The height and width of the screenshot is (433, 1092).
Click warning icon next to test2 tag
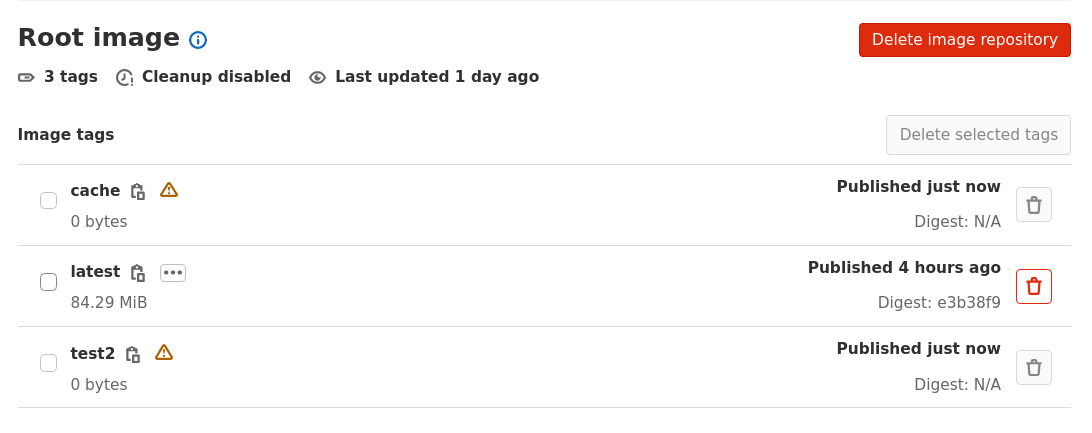pos(164,353)
